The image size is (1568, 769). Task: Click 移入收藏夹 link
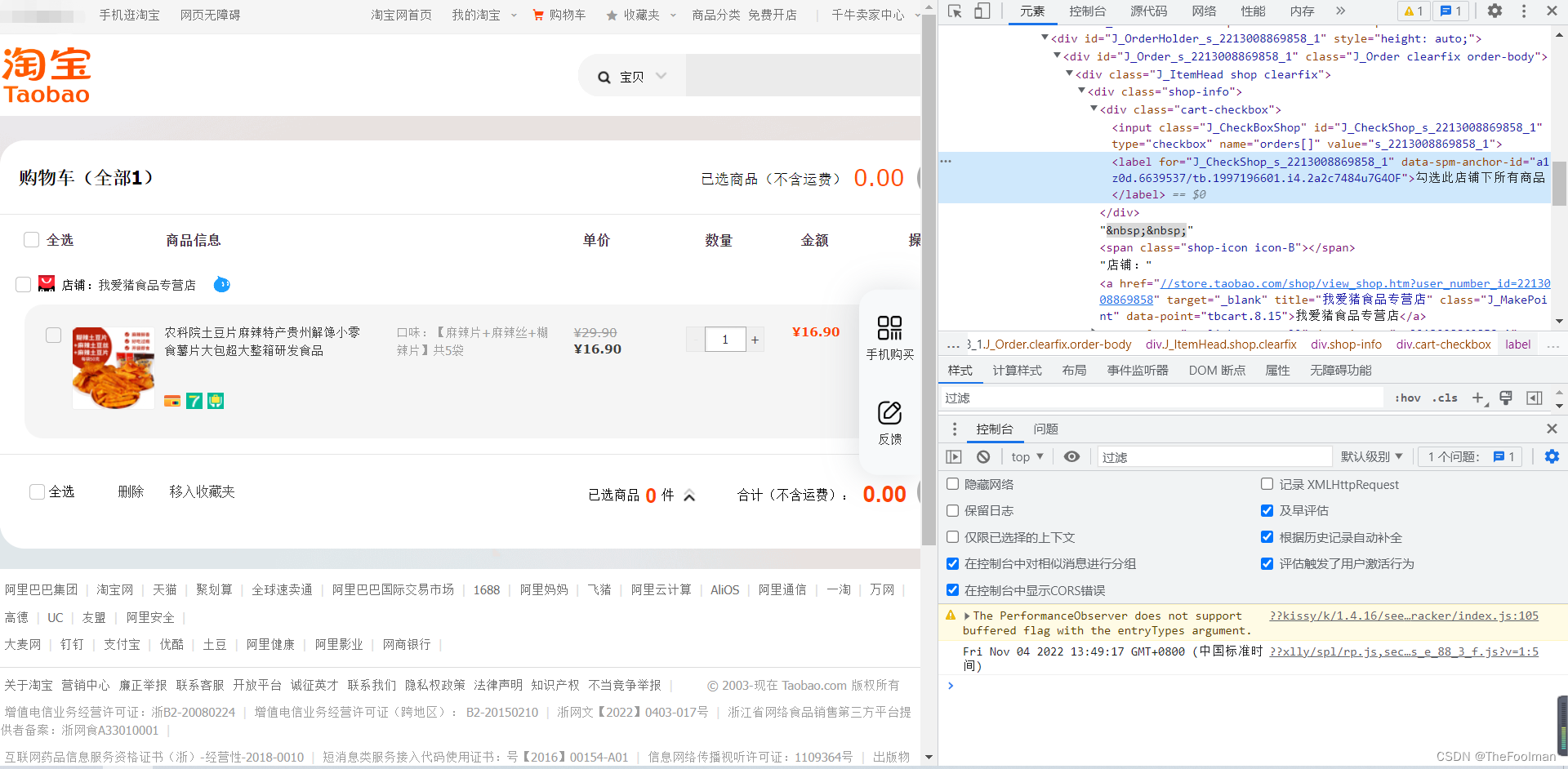pos(202,491)
